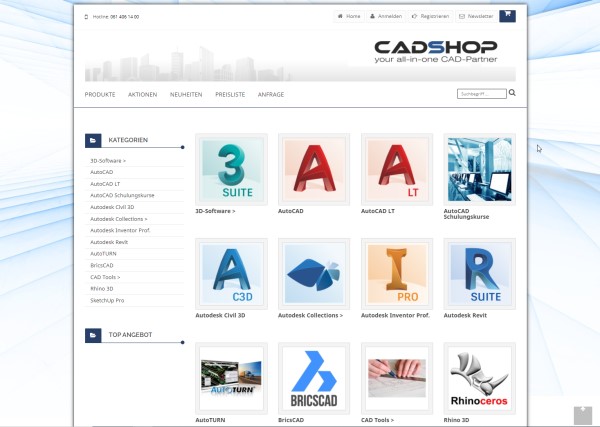Open the Autodesk Civil 3D thumbnail
The height and width of the screenshot is (427, 600).
[231, 274]
